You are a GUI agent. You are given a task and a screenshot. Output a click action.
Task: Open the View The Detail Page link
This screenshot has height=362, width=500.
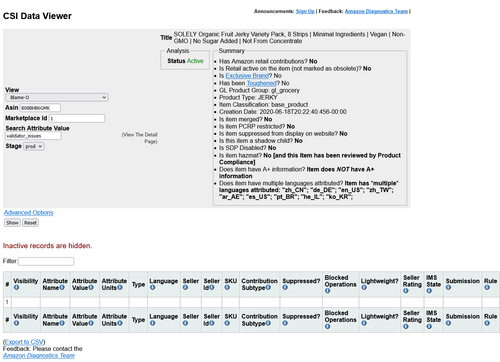pos(139,138)
